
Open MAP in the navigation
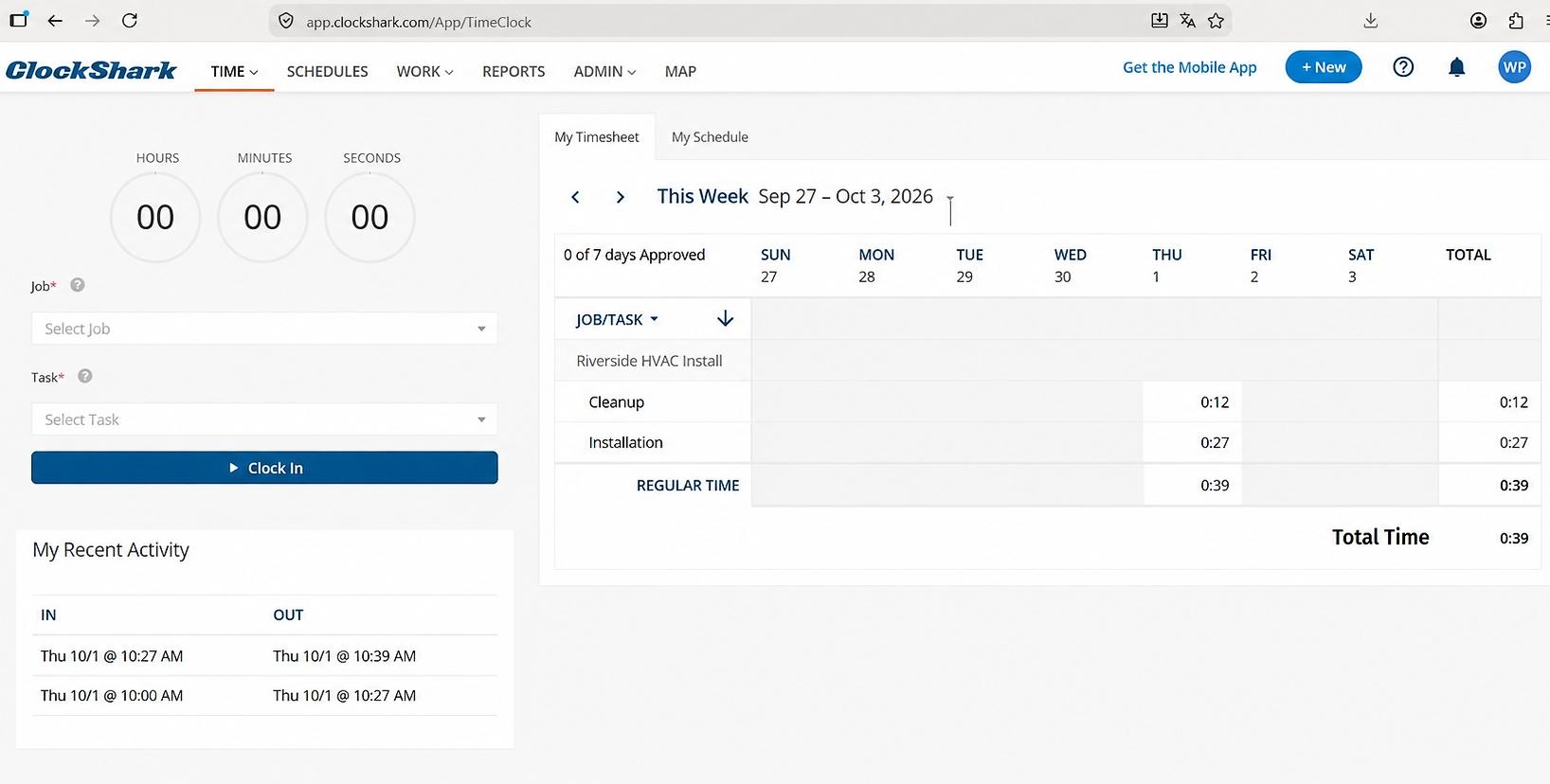pos(680,72)
